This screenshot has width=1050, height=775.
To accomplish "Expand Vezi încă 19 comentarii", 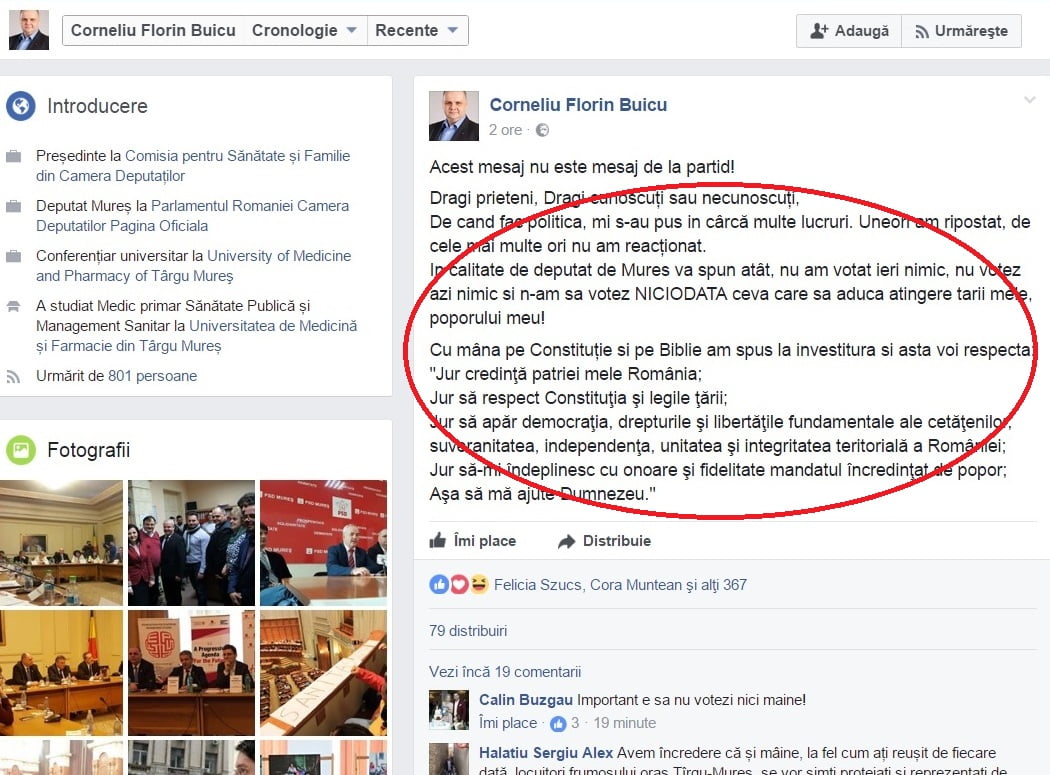I will (505, 672).
